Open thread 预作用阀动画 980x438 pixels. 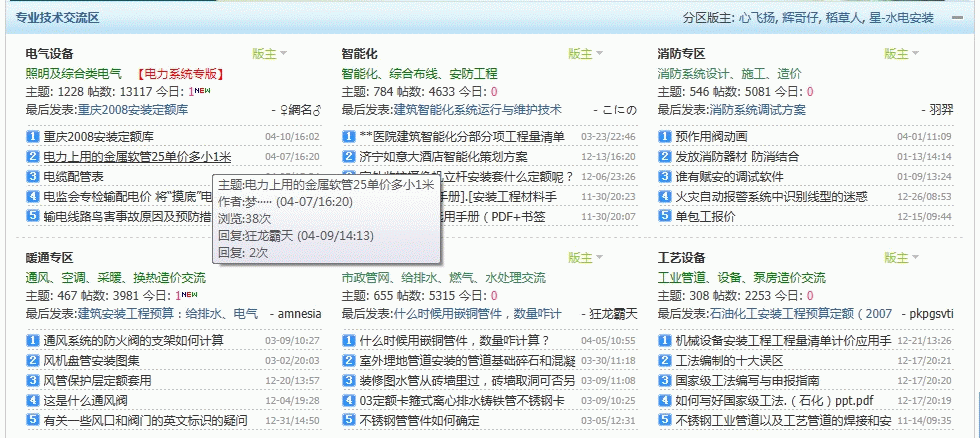pos(711,137)
